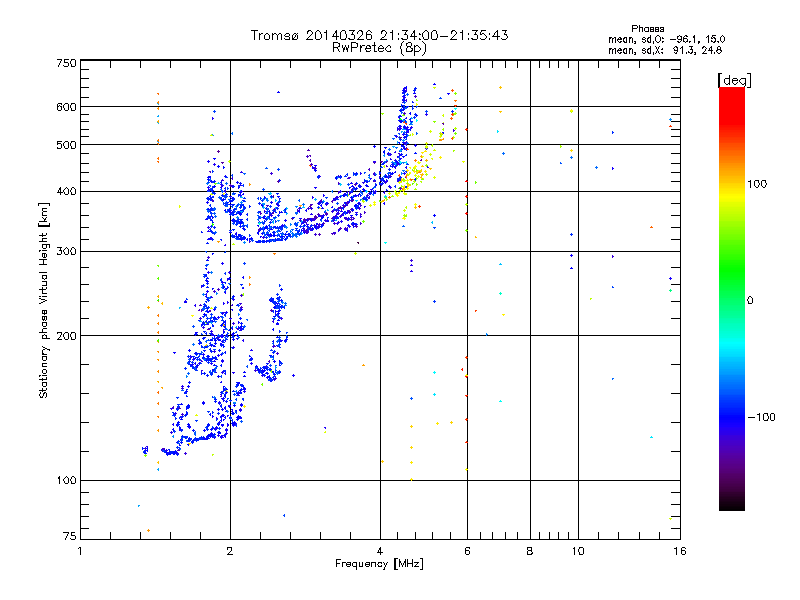Click the '100' colorbar tick label
Image resolution: width=800 pixels, height=600 pixels.
757,184
